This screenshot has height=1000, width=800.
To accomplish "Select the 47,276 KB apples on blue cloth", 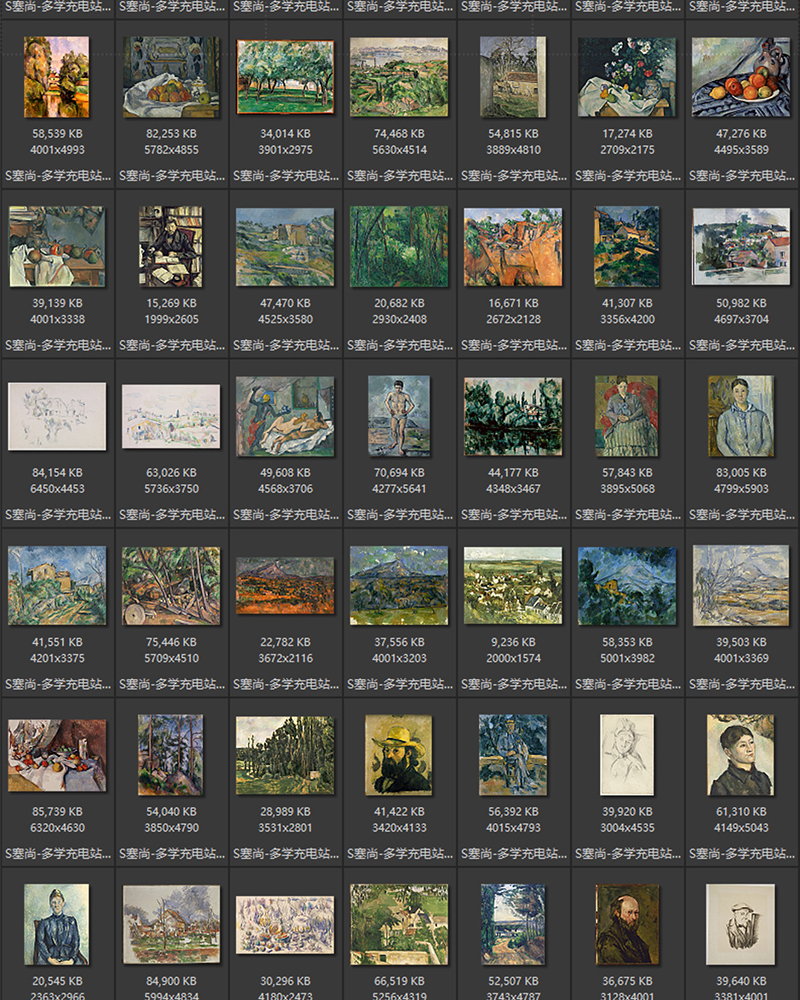I will pos(741,75).
